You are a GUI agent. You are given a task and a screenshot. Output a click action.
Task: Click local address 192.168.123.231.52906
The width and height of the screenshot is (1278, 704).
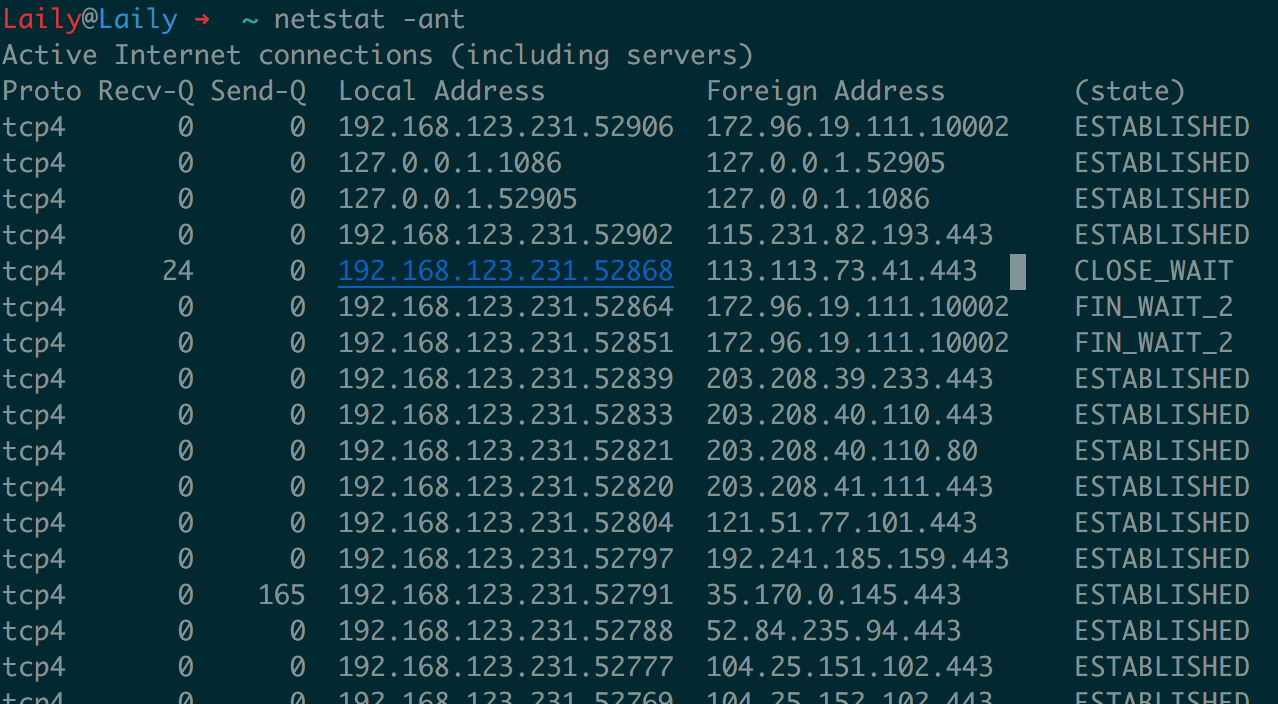pyautogui.click(x=505, y=127)
